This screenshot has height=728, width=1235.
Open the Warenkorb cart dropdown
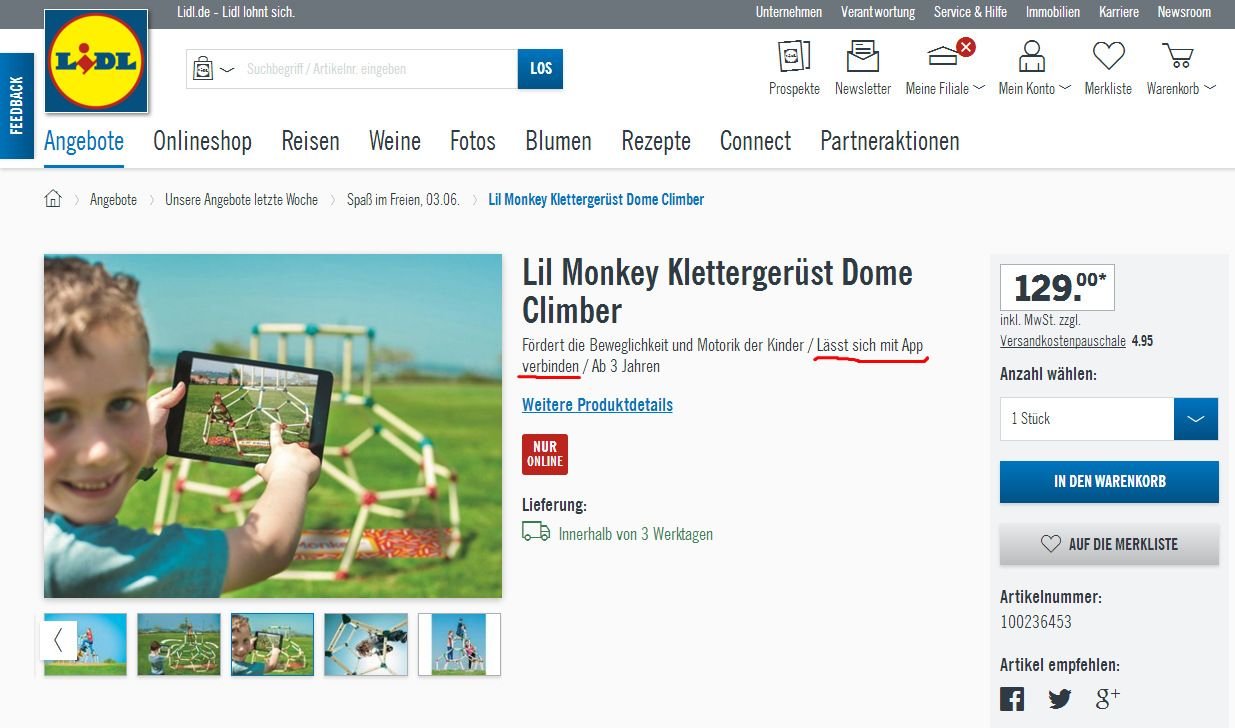click(1181, 67)
